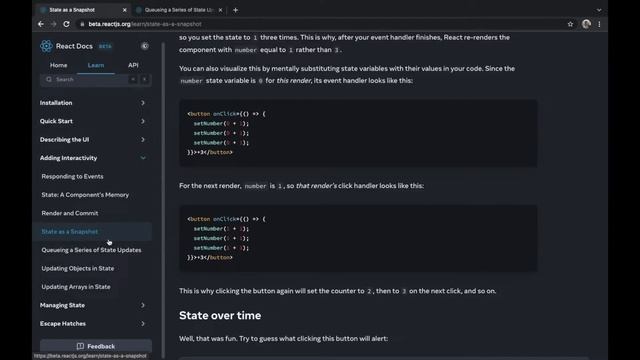Screen dimensions: 640x360
Task: Reload the page with the refresh icon
Action: (x=66, y=24)
